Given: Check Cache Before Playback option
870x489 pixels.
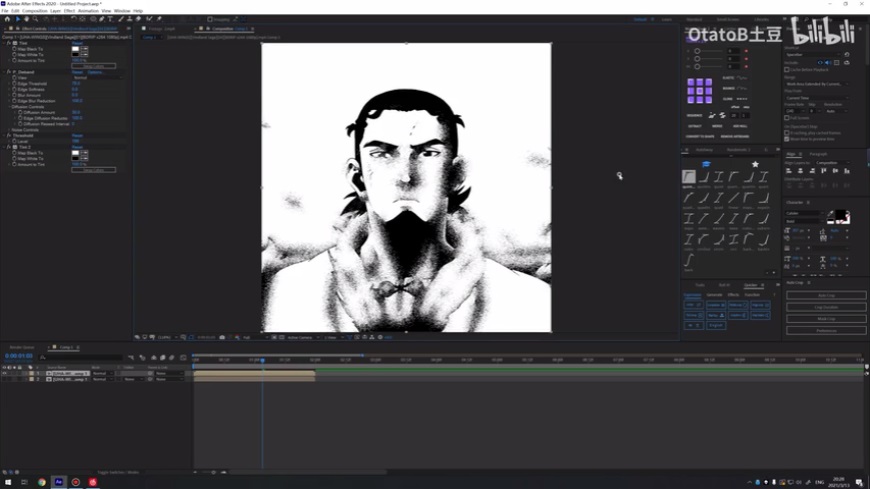Looking at the screenshot, I should (787, 69).
